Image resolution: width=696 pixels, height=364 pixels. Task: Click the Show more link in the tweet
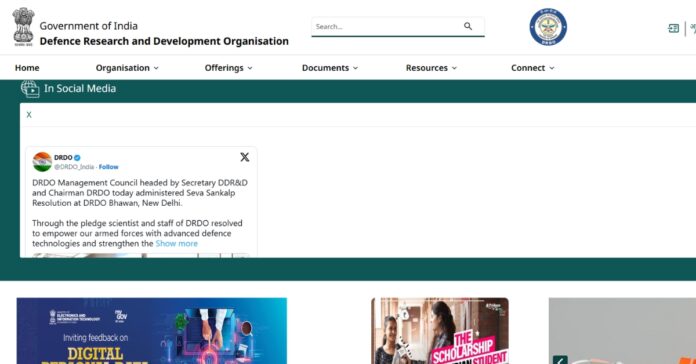177,244
